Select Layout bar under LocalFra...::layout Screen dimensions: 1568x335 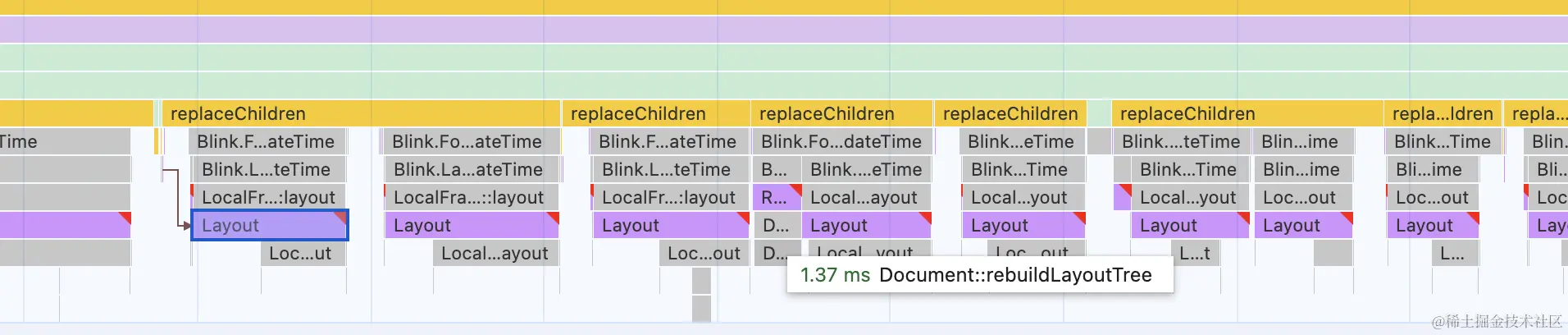[472, 225]
